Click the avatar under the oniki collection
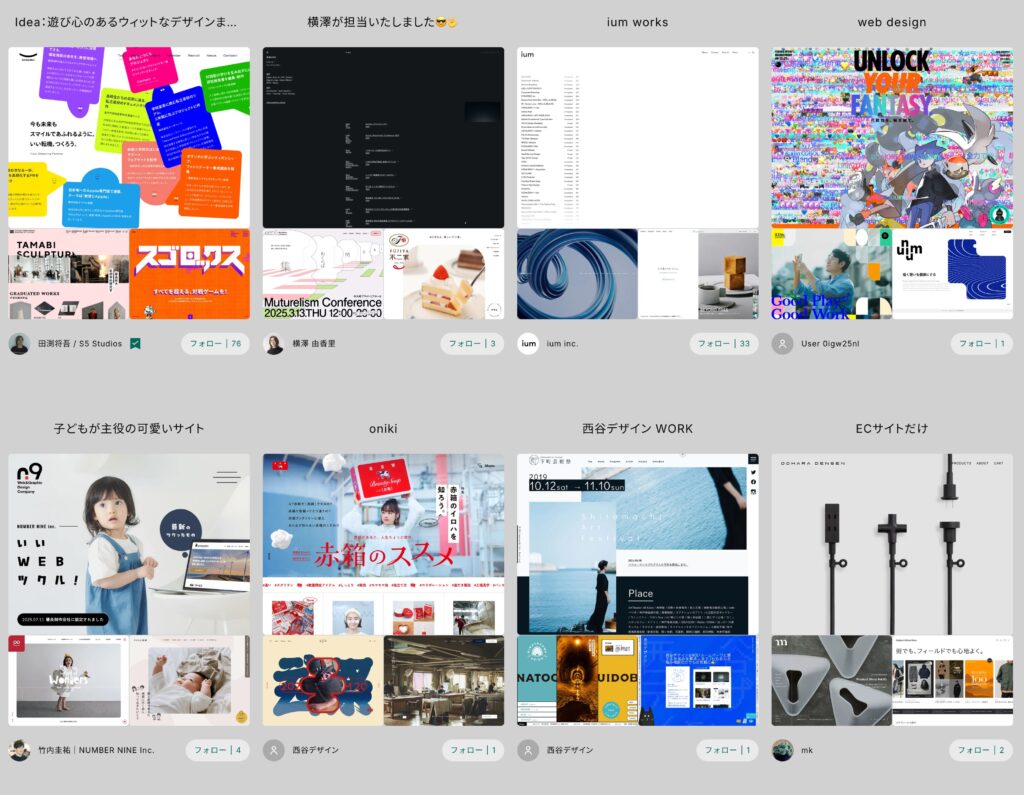Screen dimensions: 1024x795 (x=273, y=750)
